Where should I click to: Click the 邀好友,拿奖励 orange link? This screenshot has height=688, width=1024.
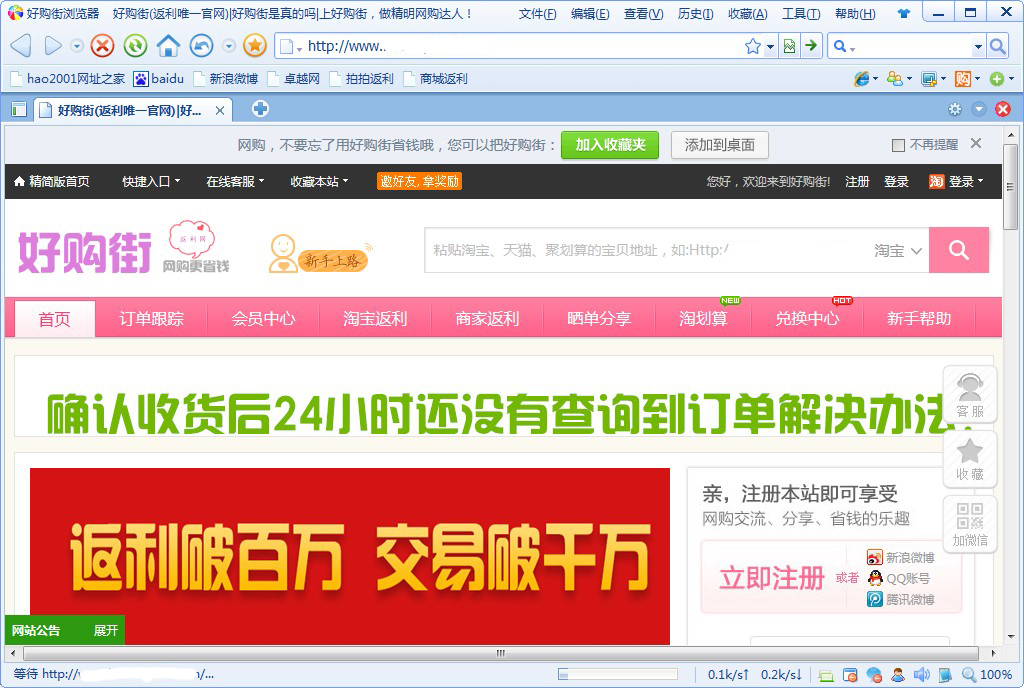[419, 181]
